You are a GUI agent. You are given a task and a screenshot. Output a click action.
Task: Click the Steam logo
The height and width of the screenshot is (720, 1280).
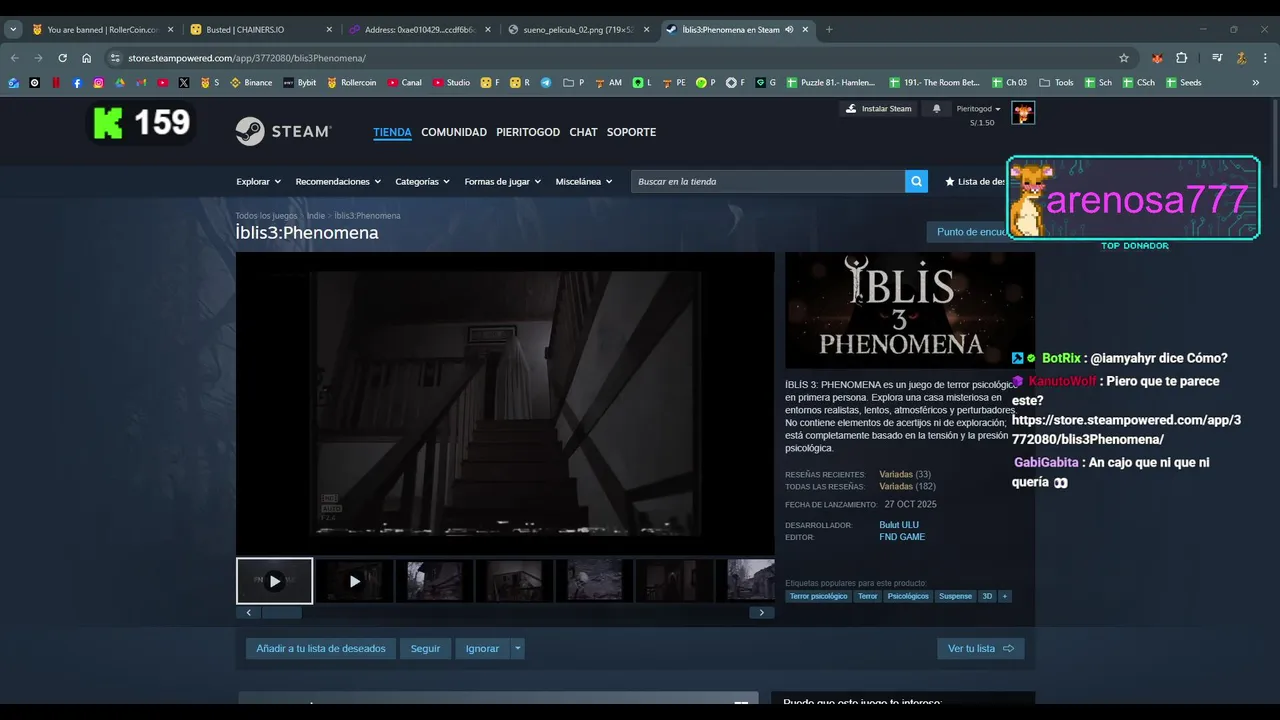284,132
